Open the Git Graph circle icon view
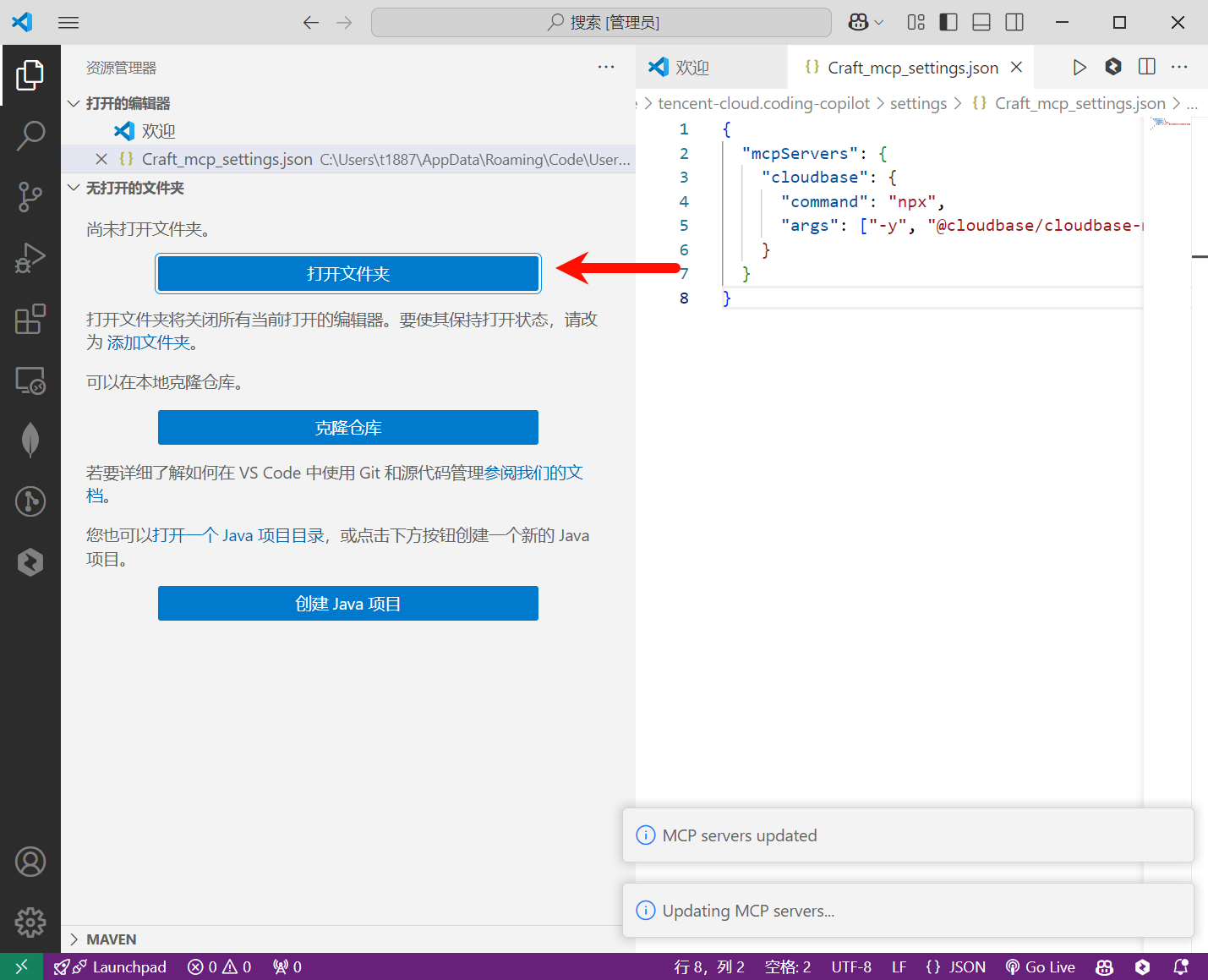 [30, 501]
